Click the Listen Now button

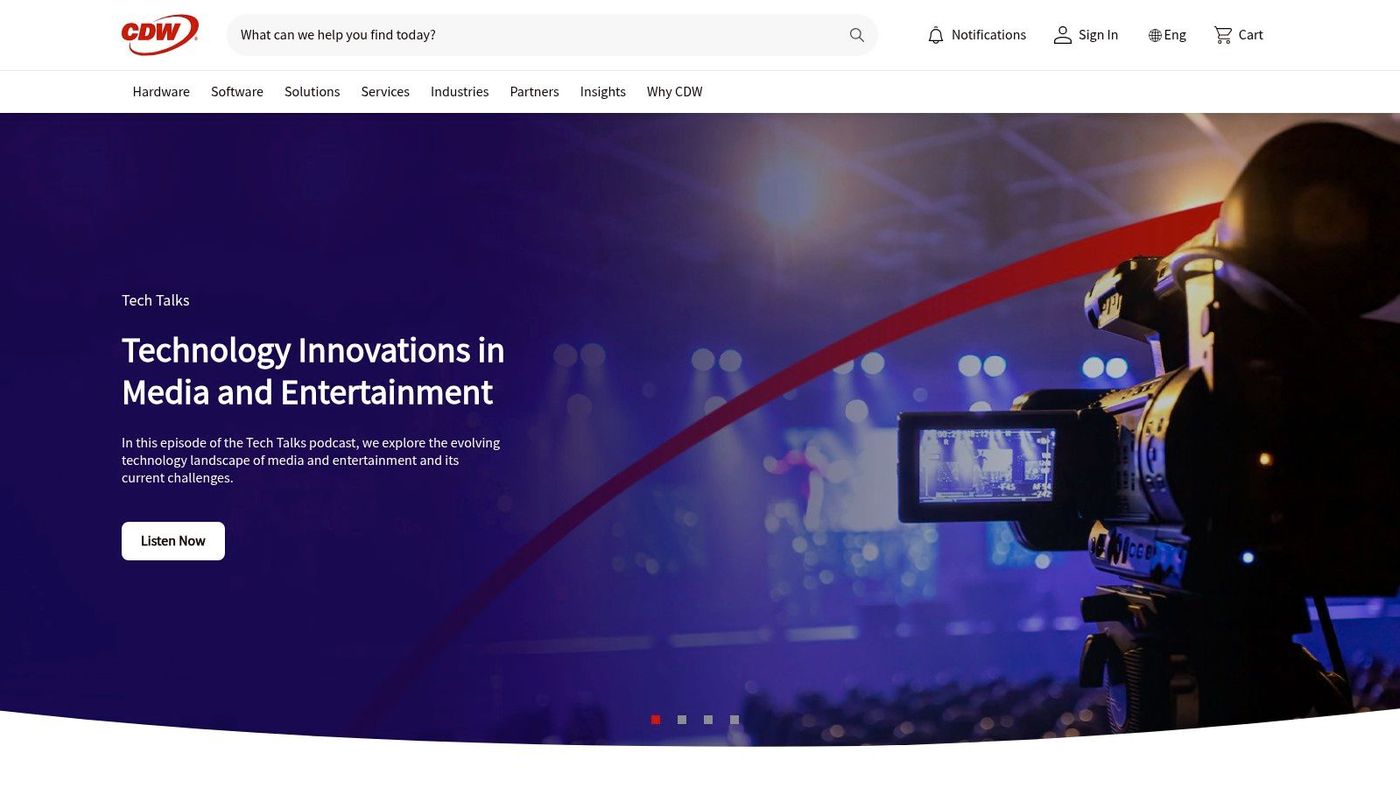(x=173, y=541)
